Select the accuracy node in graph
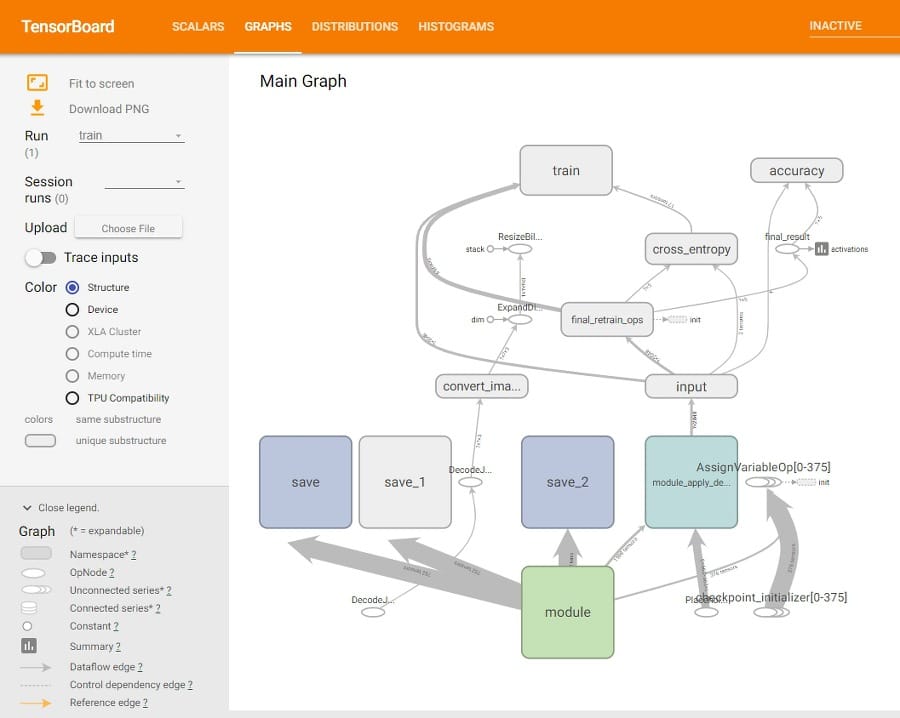900x718 pixels. [x=796, y=171]
